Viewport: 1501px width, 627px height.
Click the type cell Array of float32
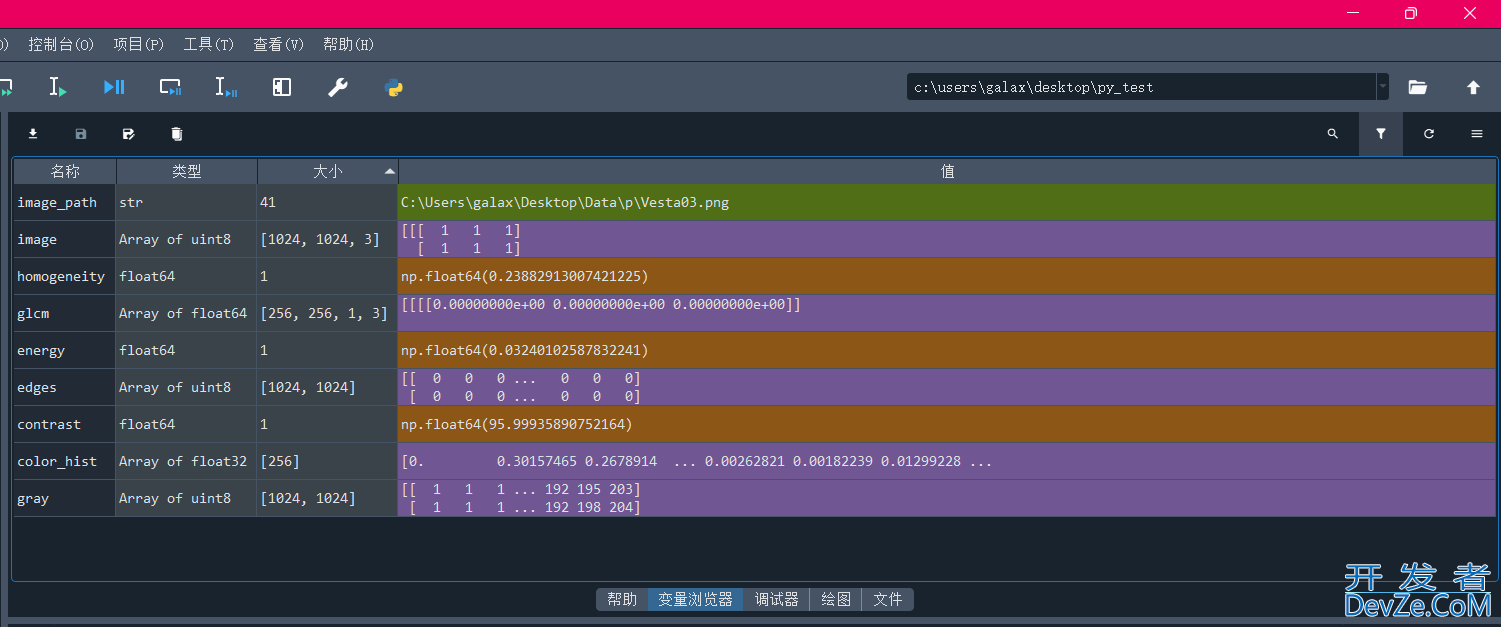point(187,461)
